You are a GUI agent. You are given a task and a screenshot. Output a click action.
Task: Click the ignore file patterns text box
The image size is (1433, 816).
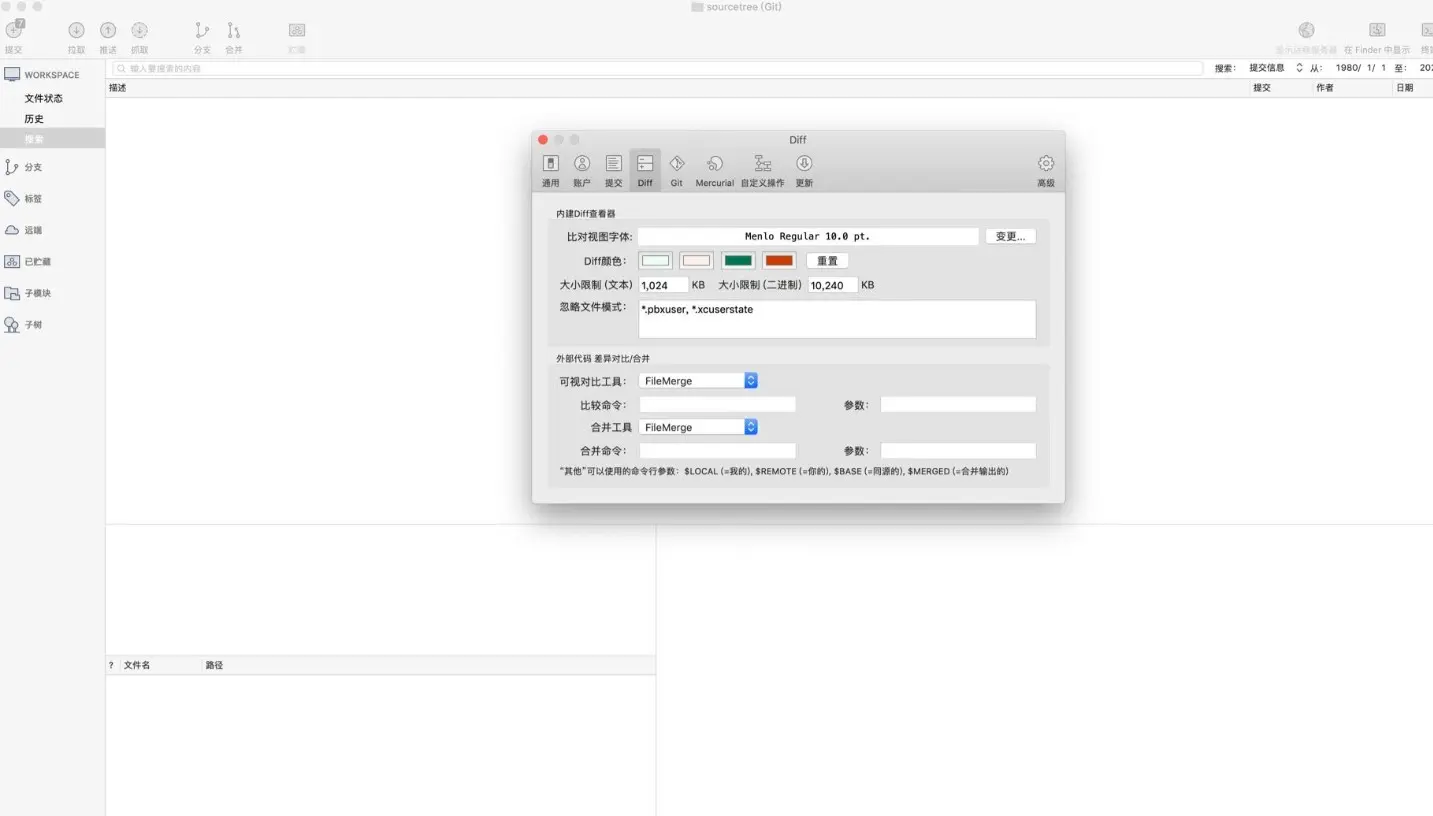pyautogui.click(x=837, y=319)
